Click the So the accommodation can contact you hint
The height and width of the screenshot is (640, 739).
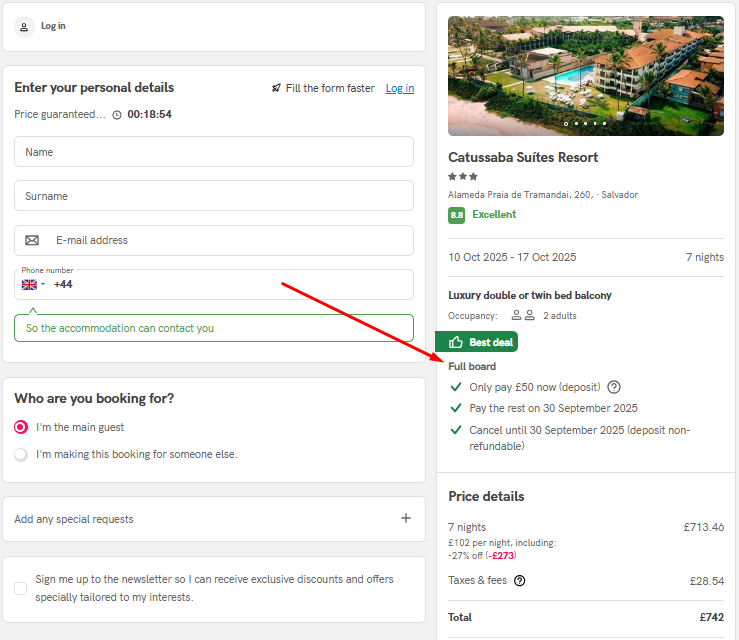(214, 328)
